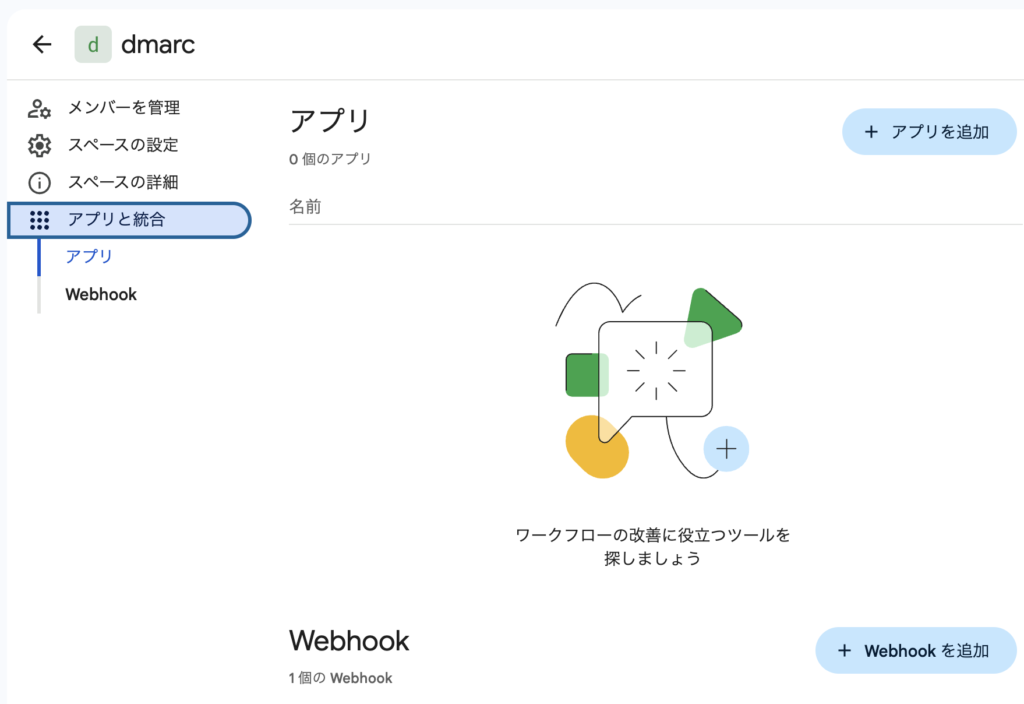The width and height of the screenshot is (1024, 704).
Task: Click the grid icon beside アプリと統合
Action: tap(39, 220)
